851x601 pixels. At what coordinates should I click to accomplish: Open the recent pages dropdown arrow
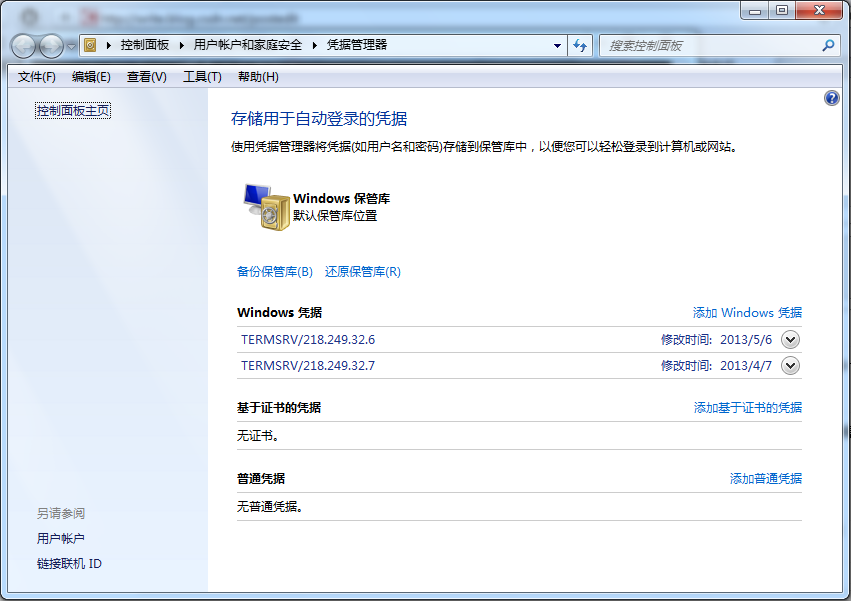71,47
